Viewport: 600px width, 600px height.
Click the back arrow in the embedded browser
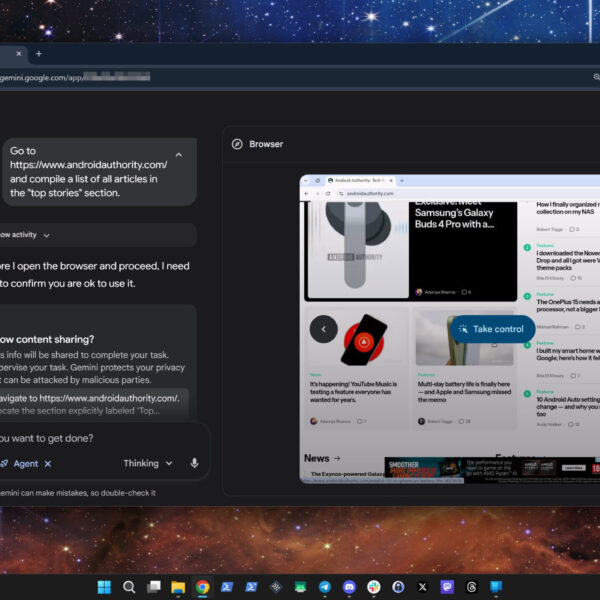tap(306, 194)
